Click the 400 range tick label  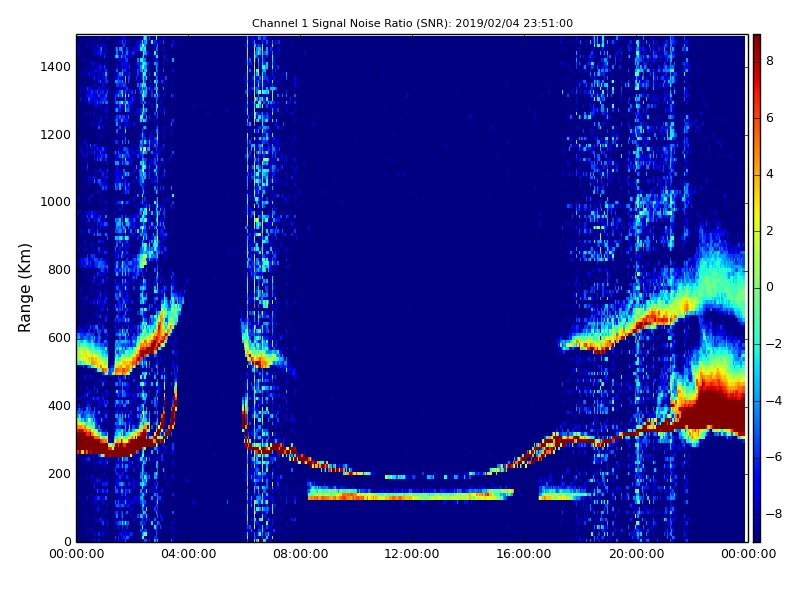point(59,406)
